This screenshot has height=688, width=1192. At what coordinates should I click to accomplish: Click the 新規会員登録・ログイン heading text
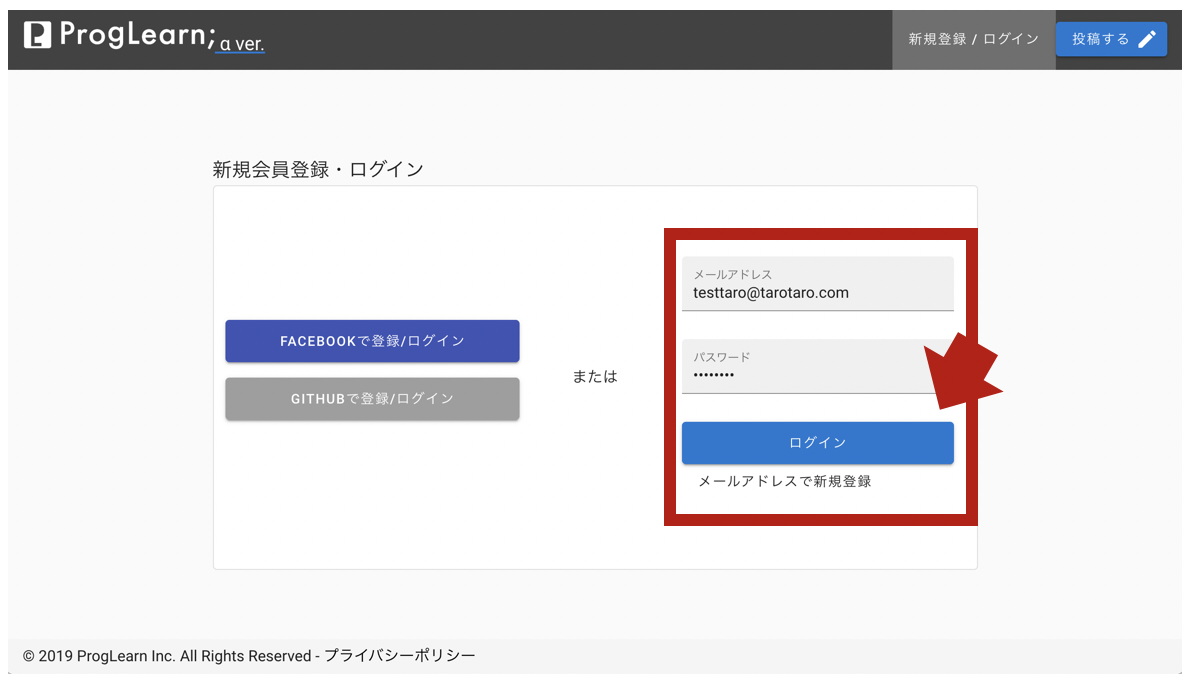pyautogui.click(x=318, y=169)
